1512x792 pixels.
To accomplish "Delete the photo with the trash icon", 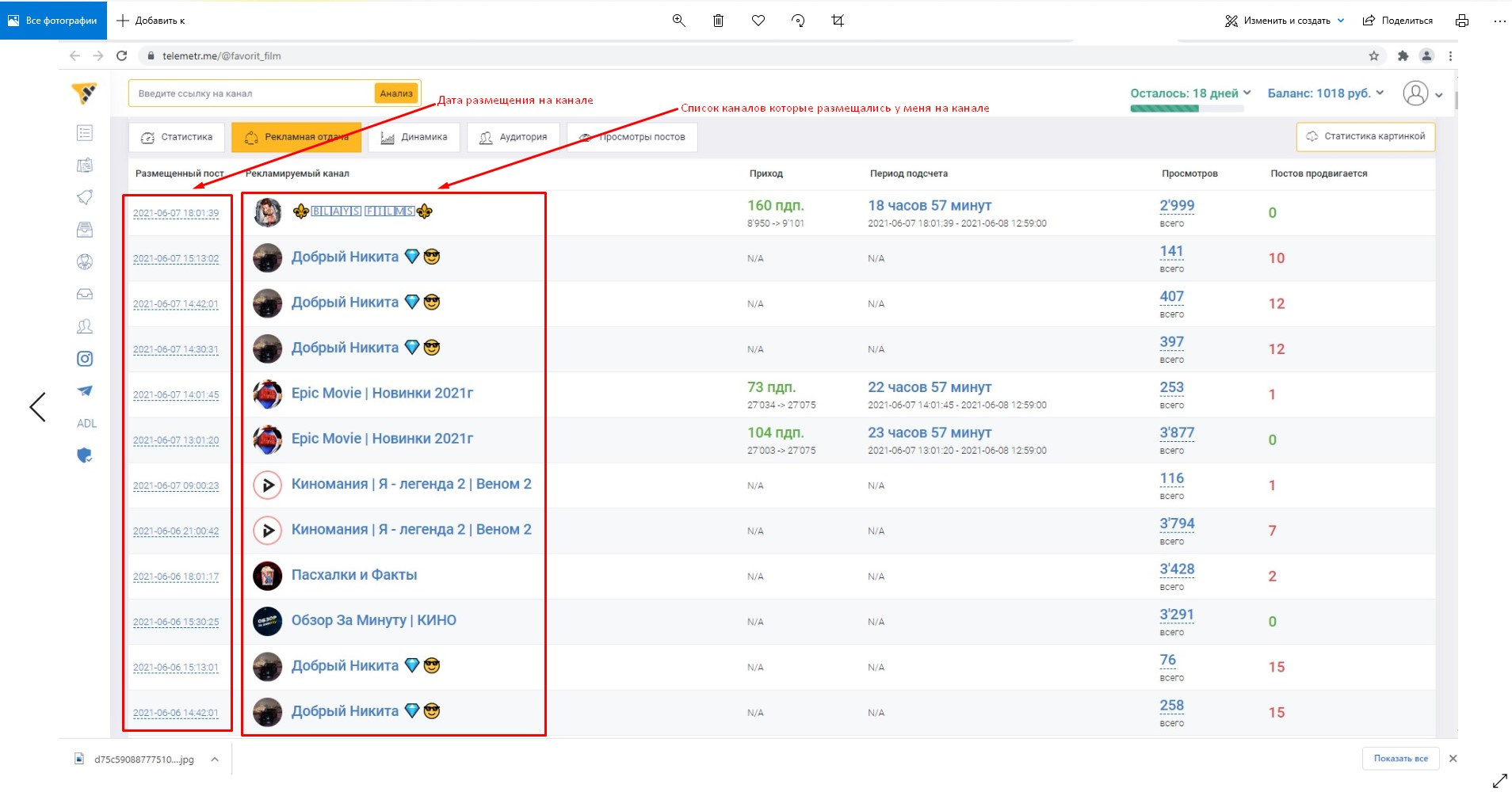I will pyautogui.click(x=718, y=21).
